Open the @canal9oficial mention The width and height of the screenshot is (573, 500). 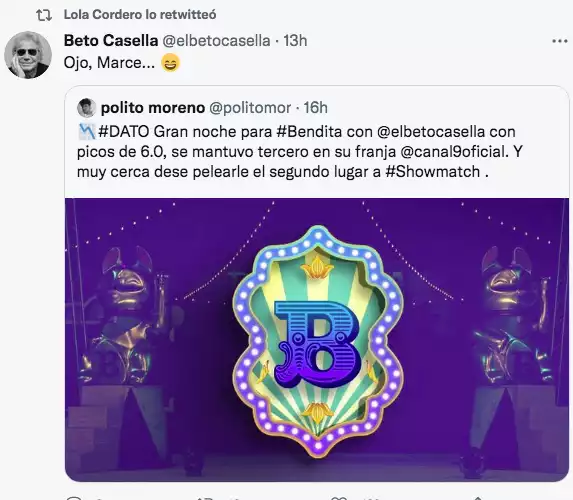point(454,152)
